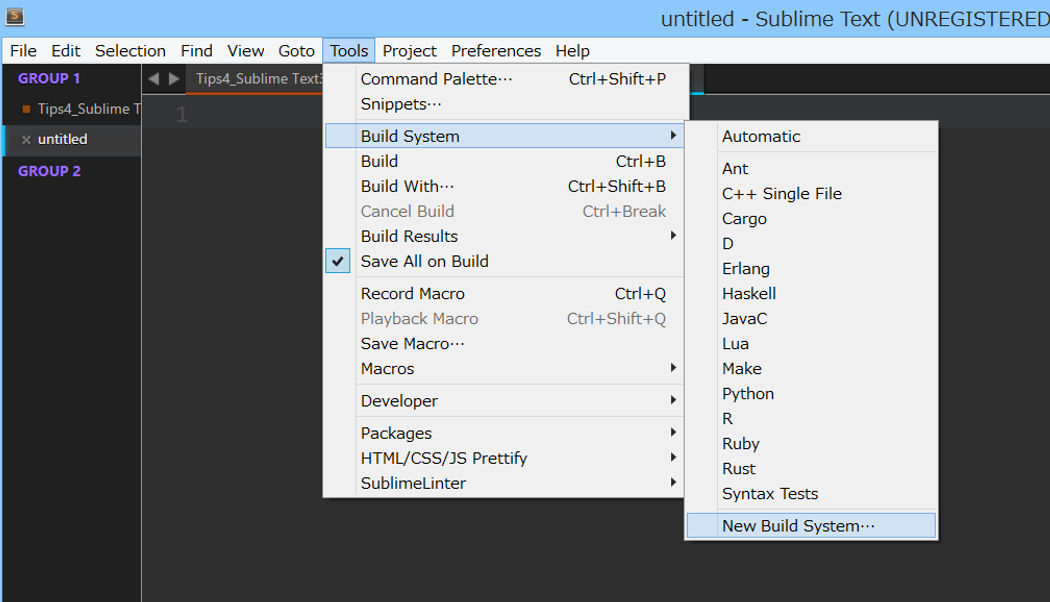Screen dimensions: 1050x602
Task: Select Syntax Tests build system
Action: 811,494
